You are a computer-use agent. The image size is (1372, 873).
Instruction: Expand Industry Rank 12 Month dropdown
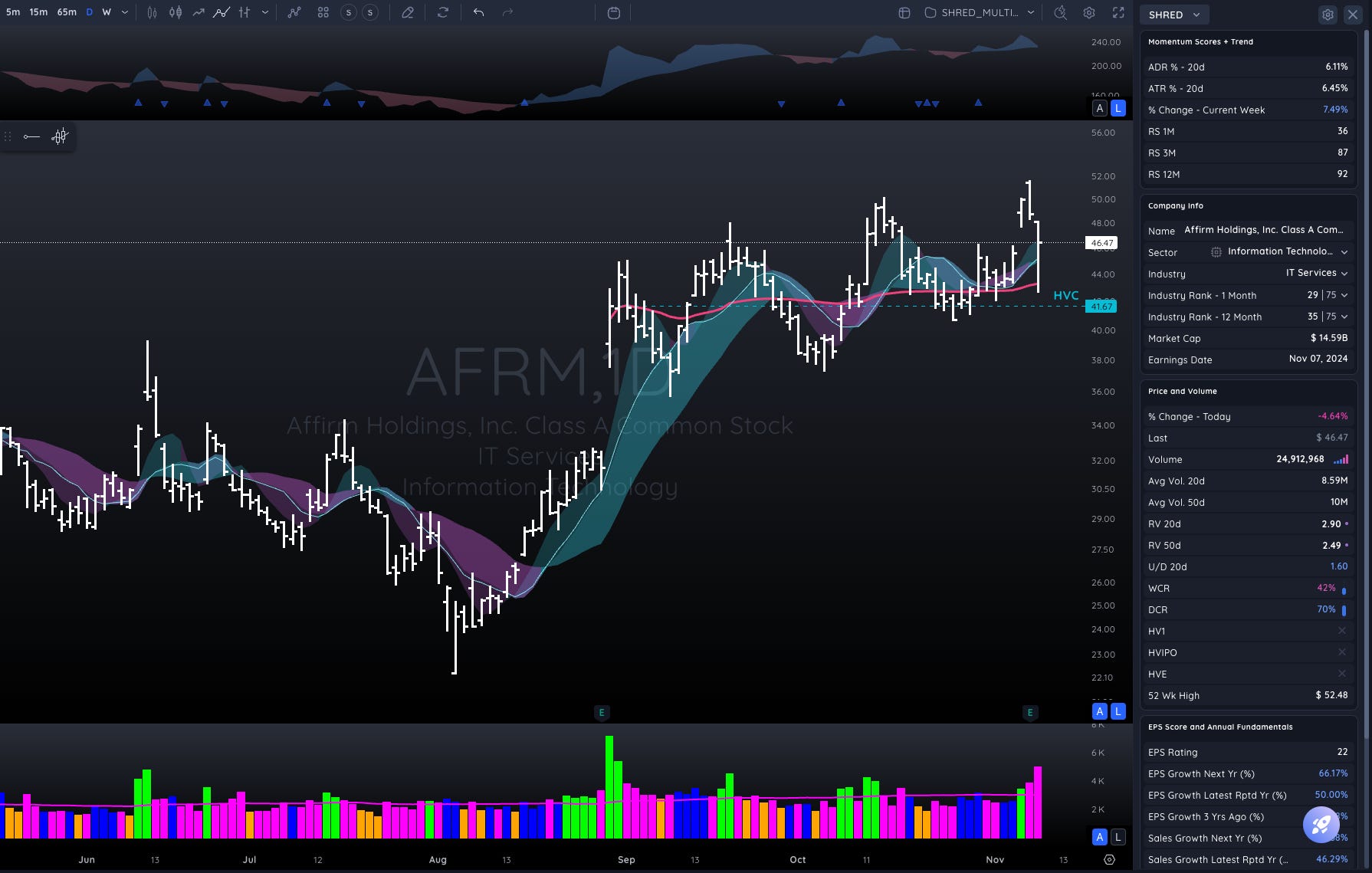(1344, 317)
